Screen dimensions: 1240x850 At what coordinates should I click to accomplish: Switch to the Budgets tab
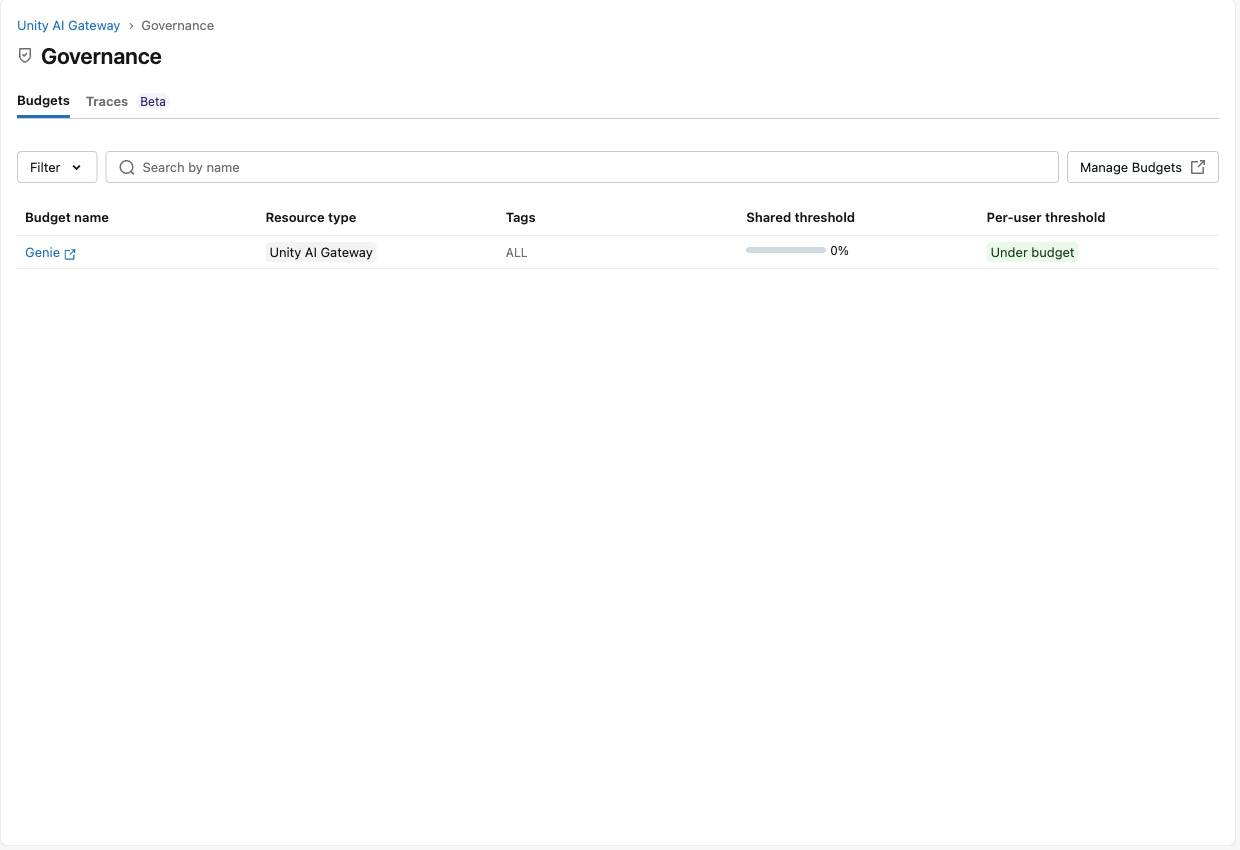tap(43, 101)
